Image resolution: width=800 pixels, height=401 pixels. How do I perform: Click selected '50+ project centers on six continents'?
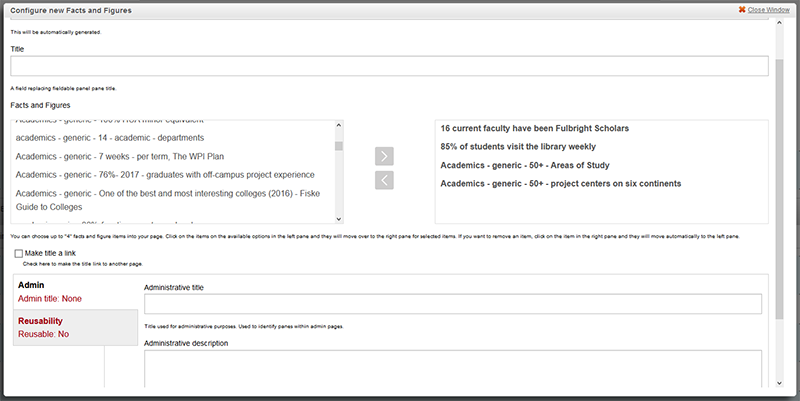click(x=561, y=183)
